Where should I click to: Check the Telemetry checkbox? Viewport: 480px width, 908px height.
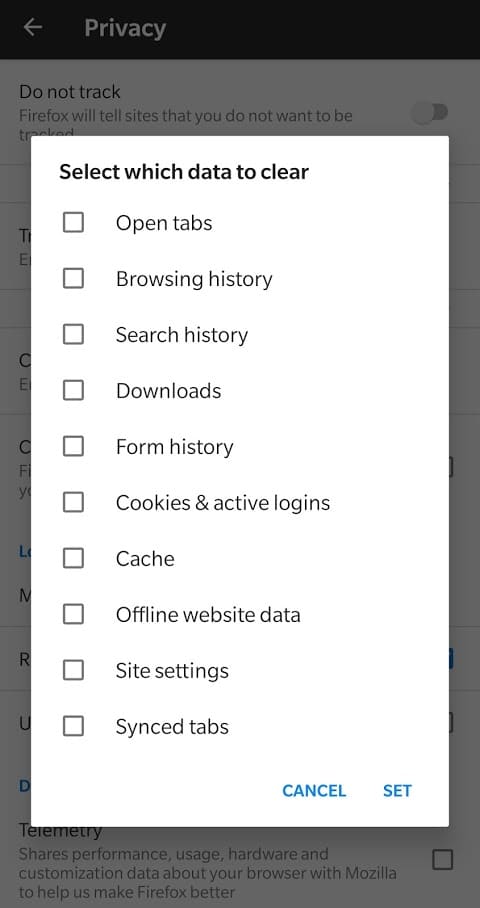click(442, 859)
